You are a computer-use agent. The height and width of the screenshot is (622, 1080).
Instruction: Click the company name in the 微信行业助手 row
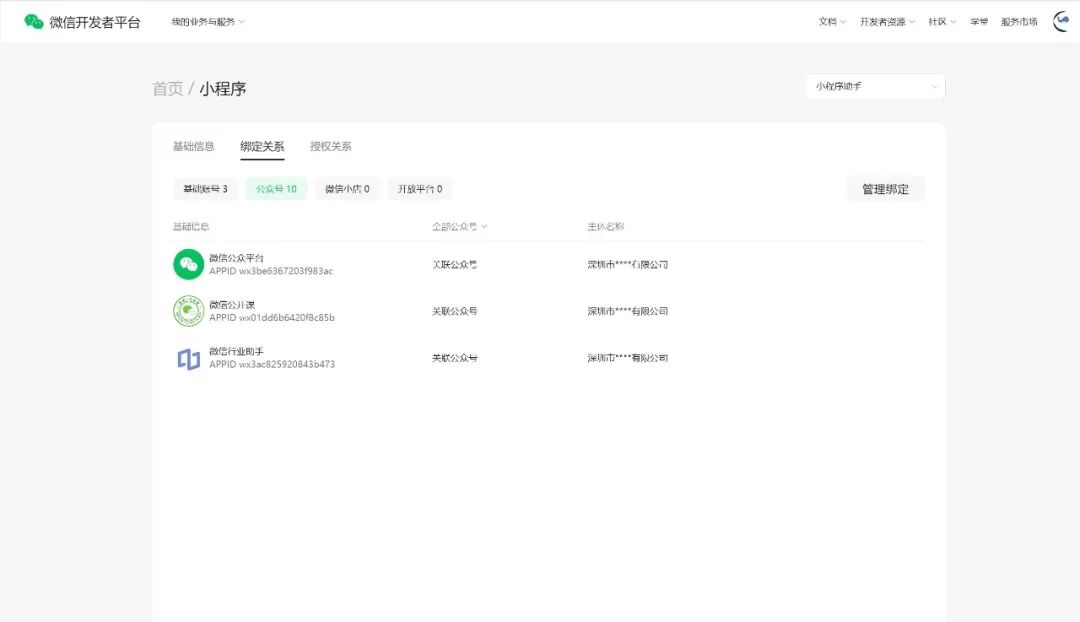pos(627,358)
